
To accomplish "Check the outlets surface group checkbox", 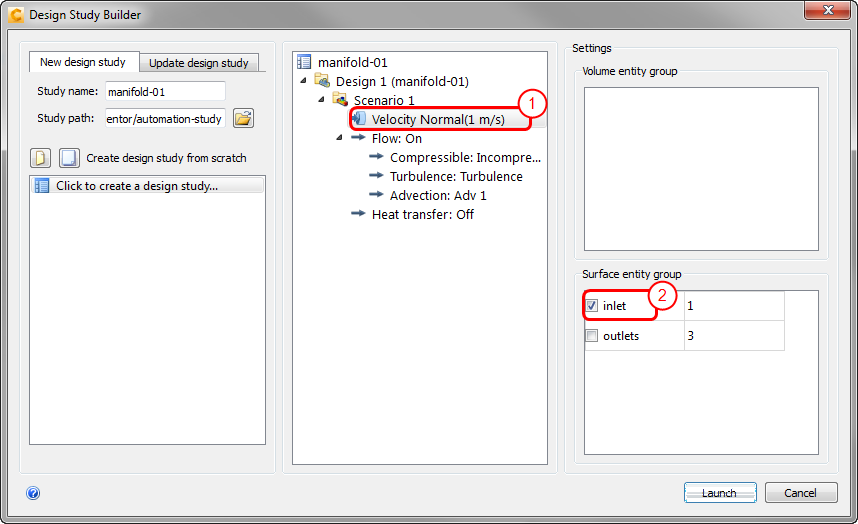I will [592, 335].
